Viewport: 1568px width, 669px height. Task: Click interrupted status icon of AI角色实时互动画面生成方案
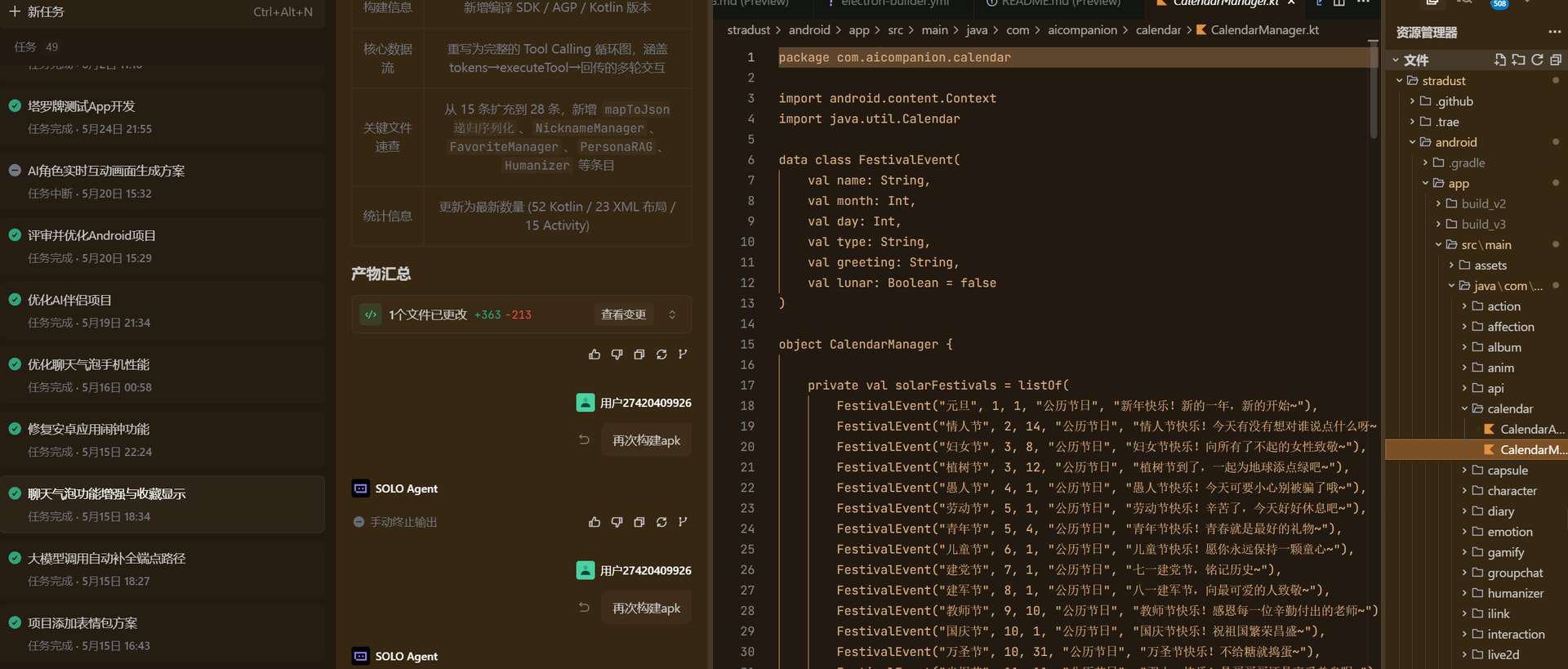(x=15, y=170)
